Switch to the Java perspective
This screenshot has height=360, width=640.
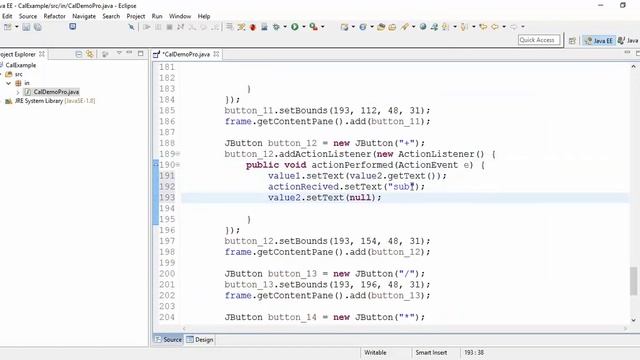tap(628, 40)
